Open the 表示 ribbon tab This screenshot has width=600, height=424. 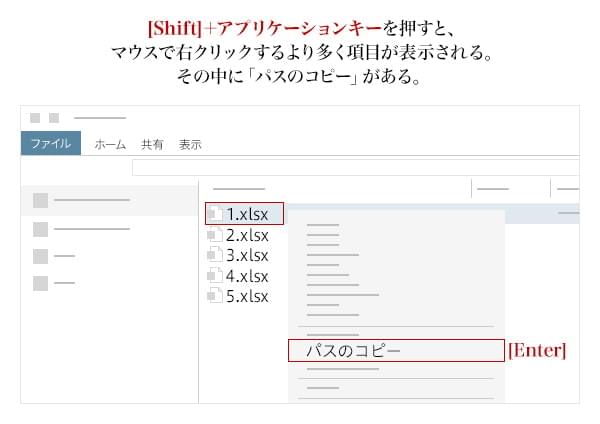190,144
